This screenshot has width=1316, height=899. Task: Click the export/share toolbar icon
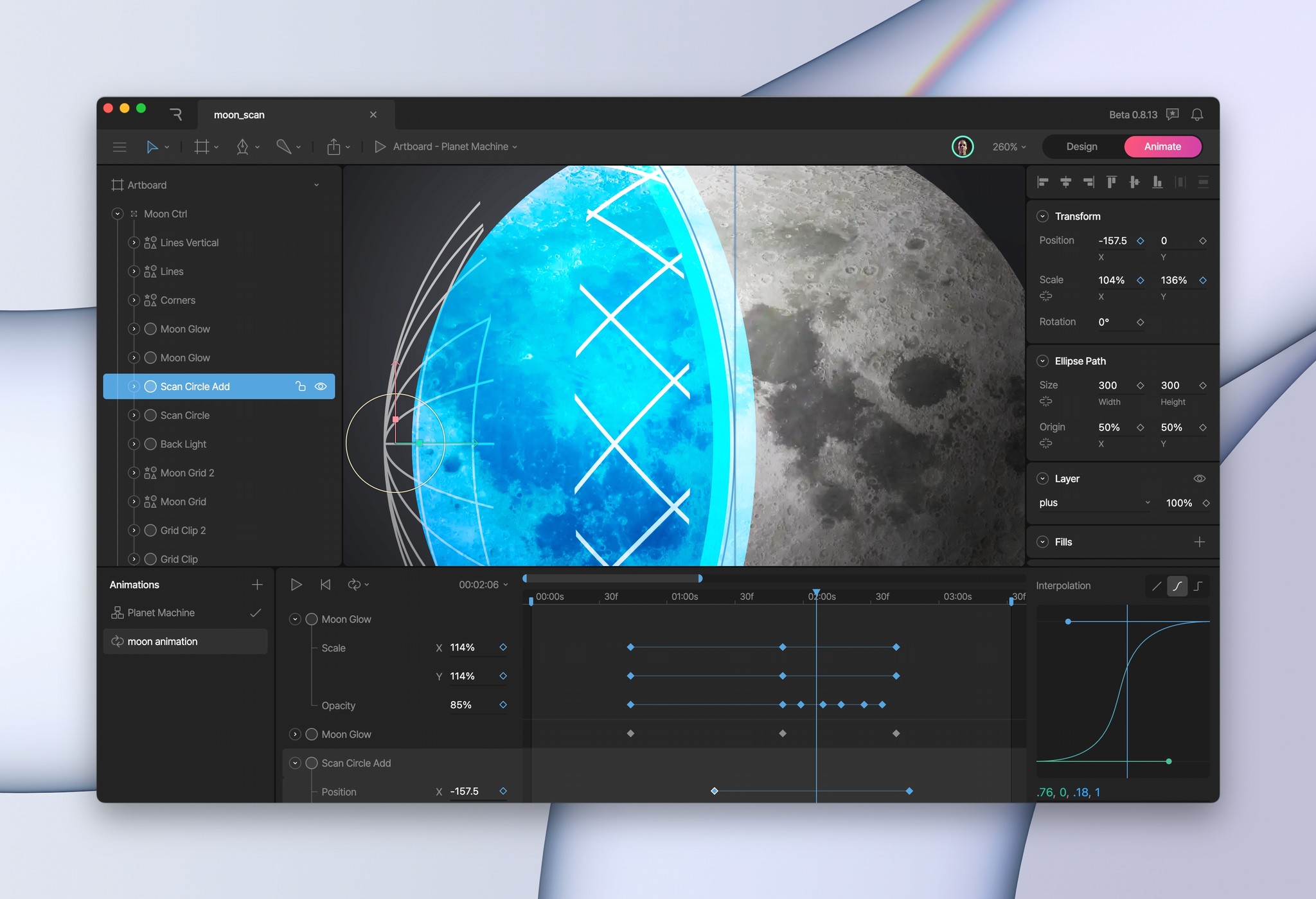click(x=333, y=147)
